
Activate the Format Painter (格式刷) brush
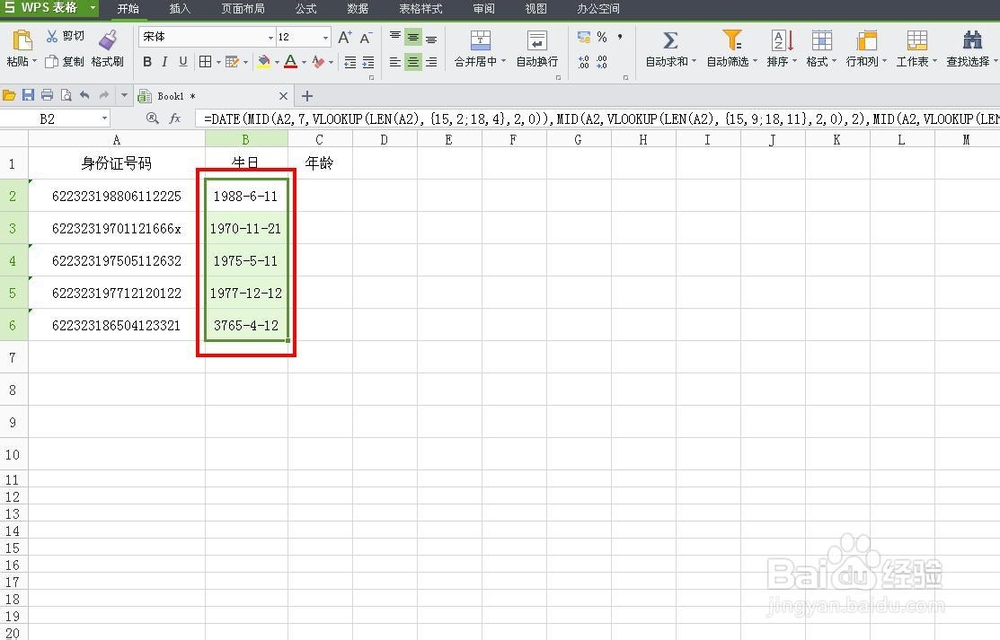click(107, 48)
